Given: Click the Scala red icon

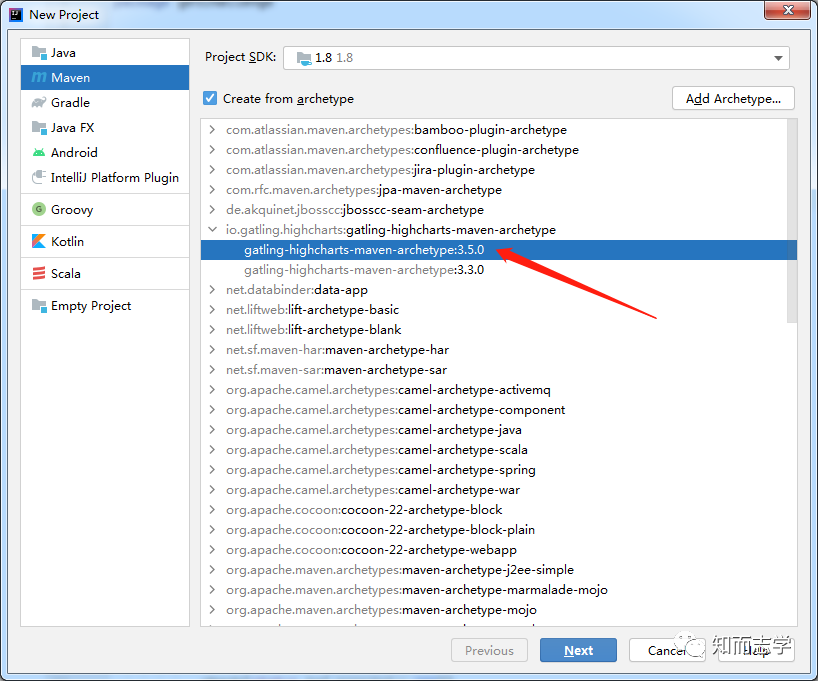Looking at the screenshot, I should (39, 273).
